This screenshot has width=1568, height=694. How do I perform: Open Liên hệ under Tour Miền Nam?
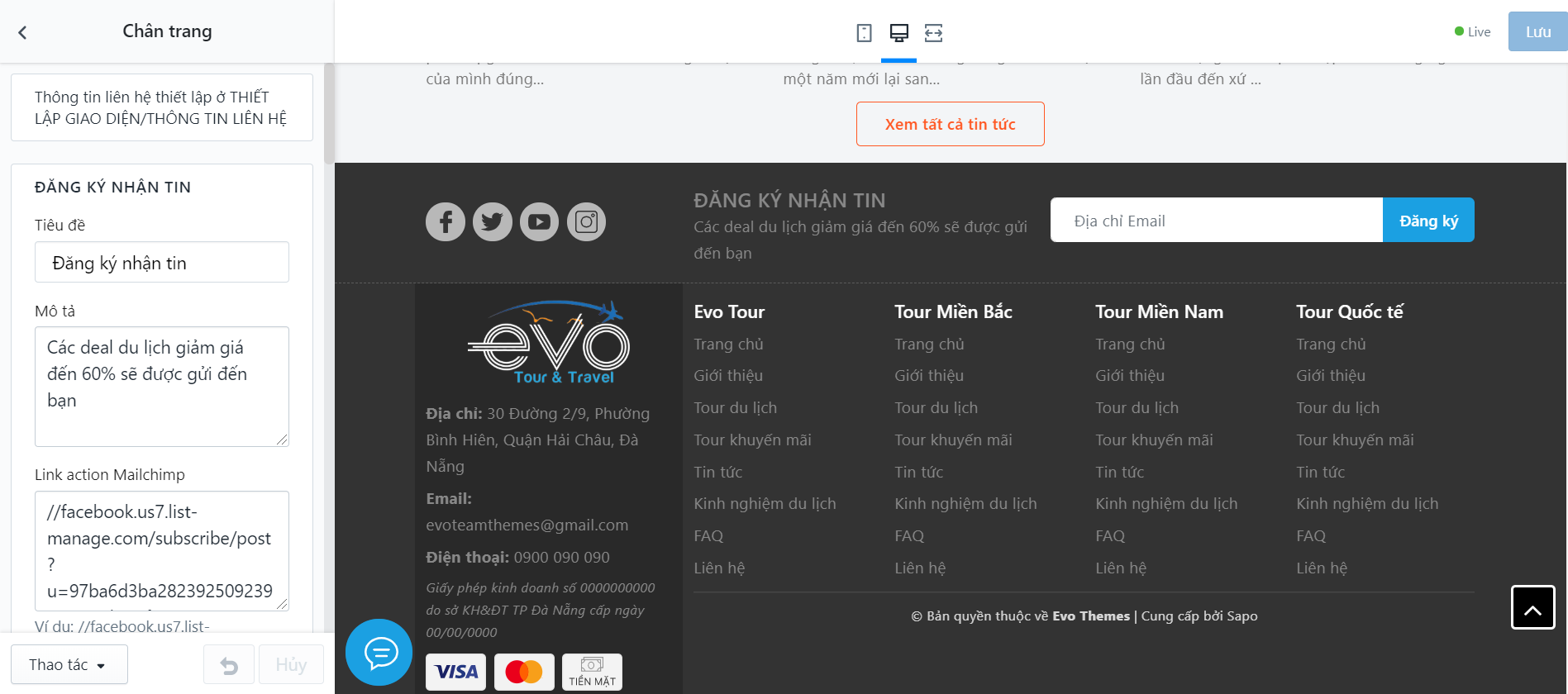(1121, 568)
